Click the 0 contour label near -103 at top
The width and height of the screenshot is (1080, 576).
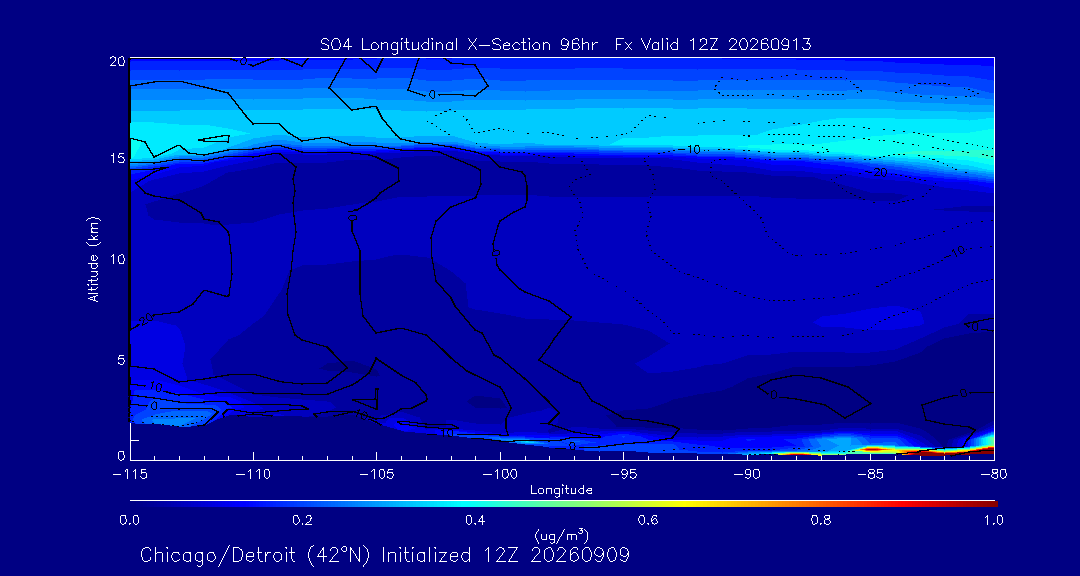[432, 95]
